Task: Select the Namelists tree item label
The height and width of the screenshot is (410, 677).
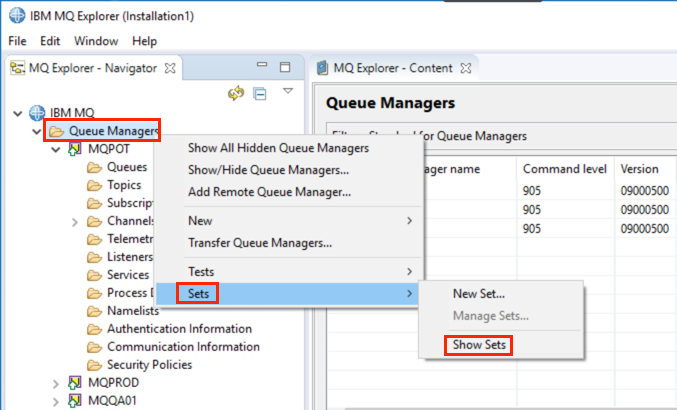Action: [133, 311]
